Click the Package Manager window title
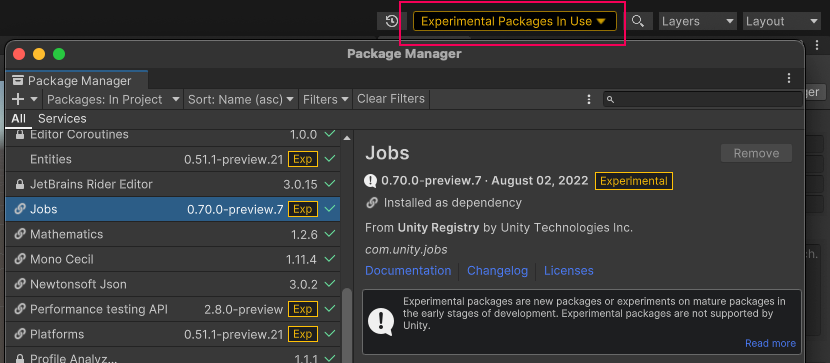The image size is (830, 363). (x=404, y=54)
